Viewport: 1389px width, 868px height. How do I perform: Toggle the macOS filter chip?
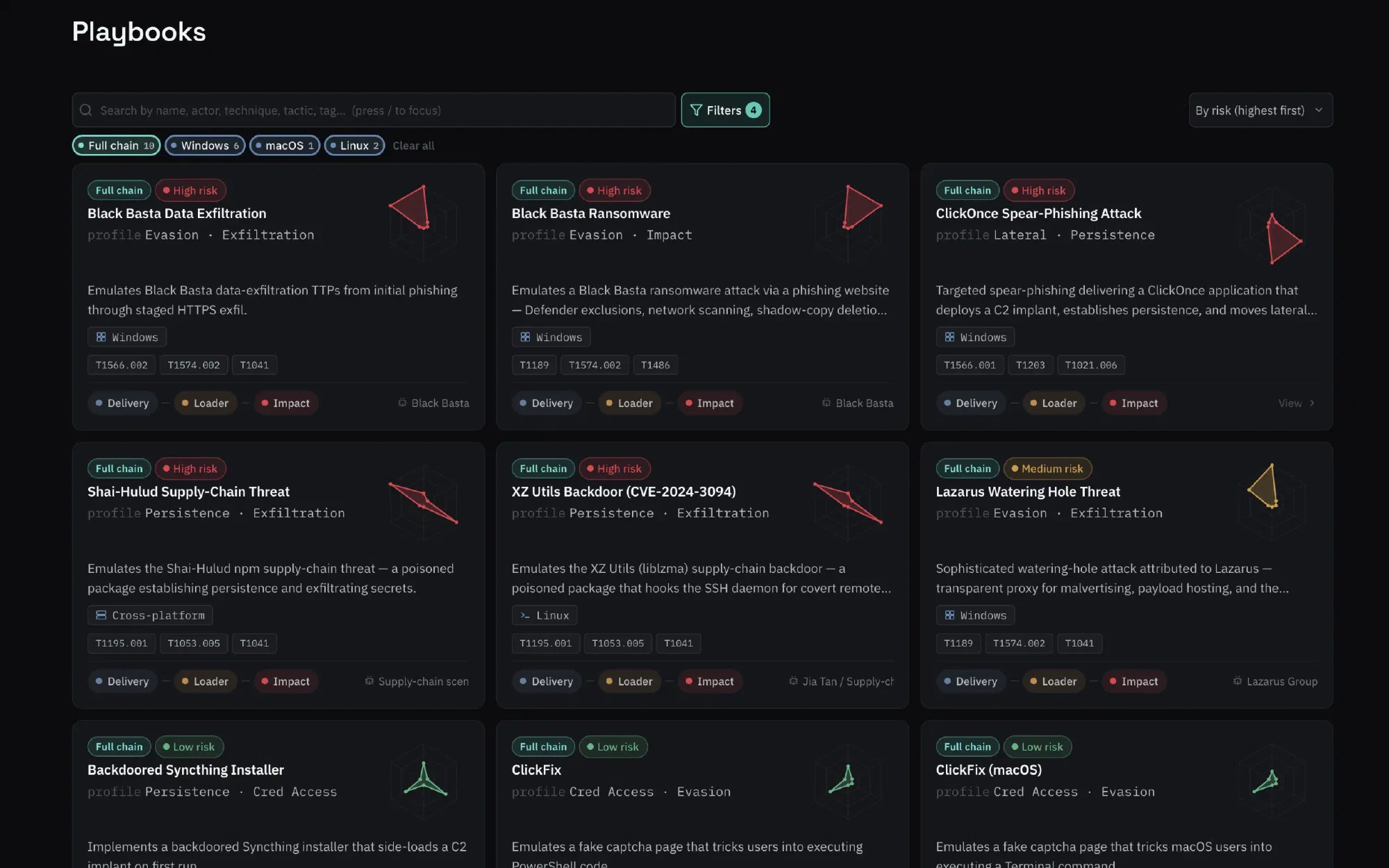pos(285,146)
